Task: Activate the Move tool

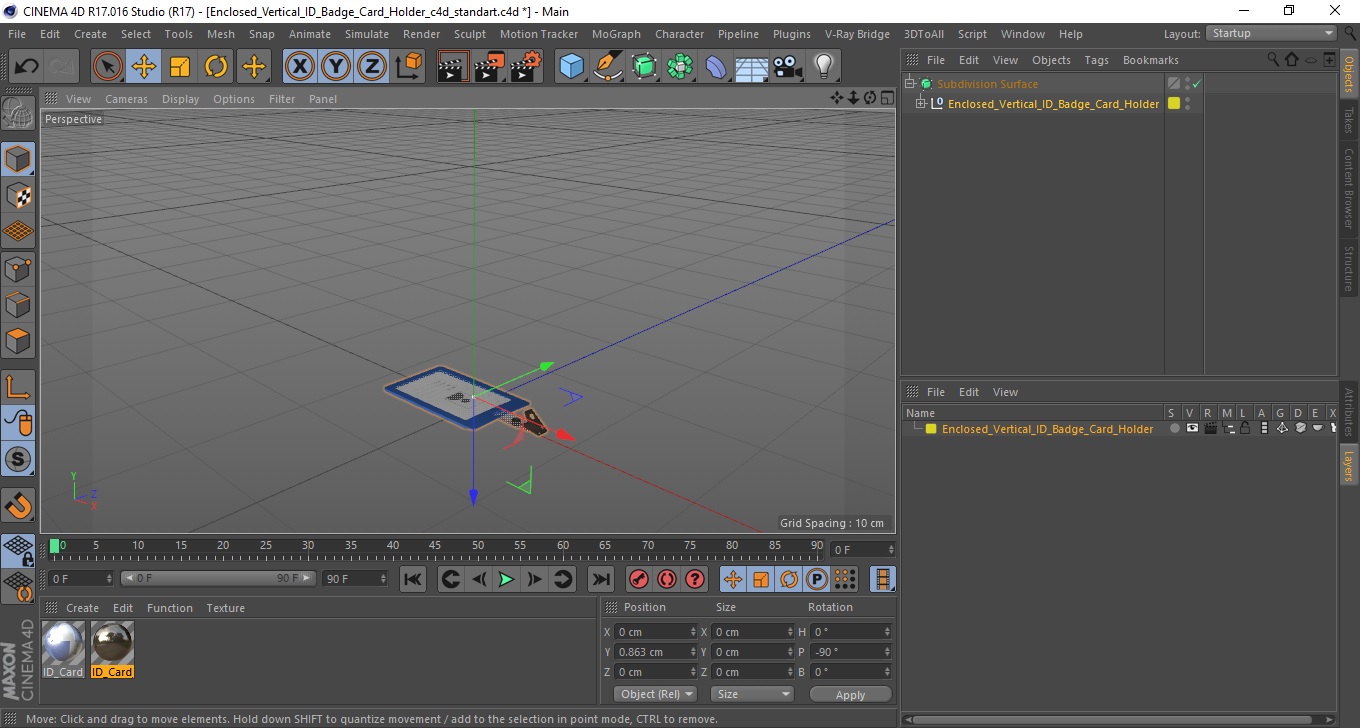Action: [x=144, y=67]
